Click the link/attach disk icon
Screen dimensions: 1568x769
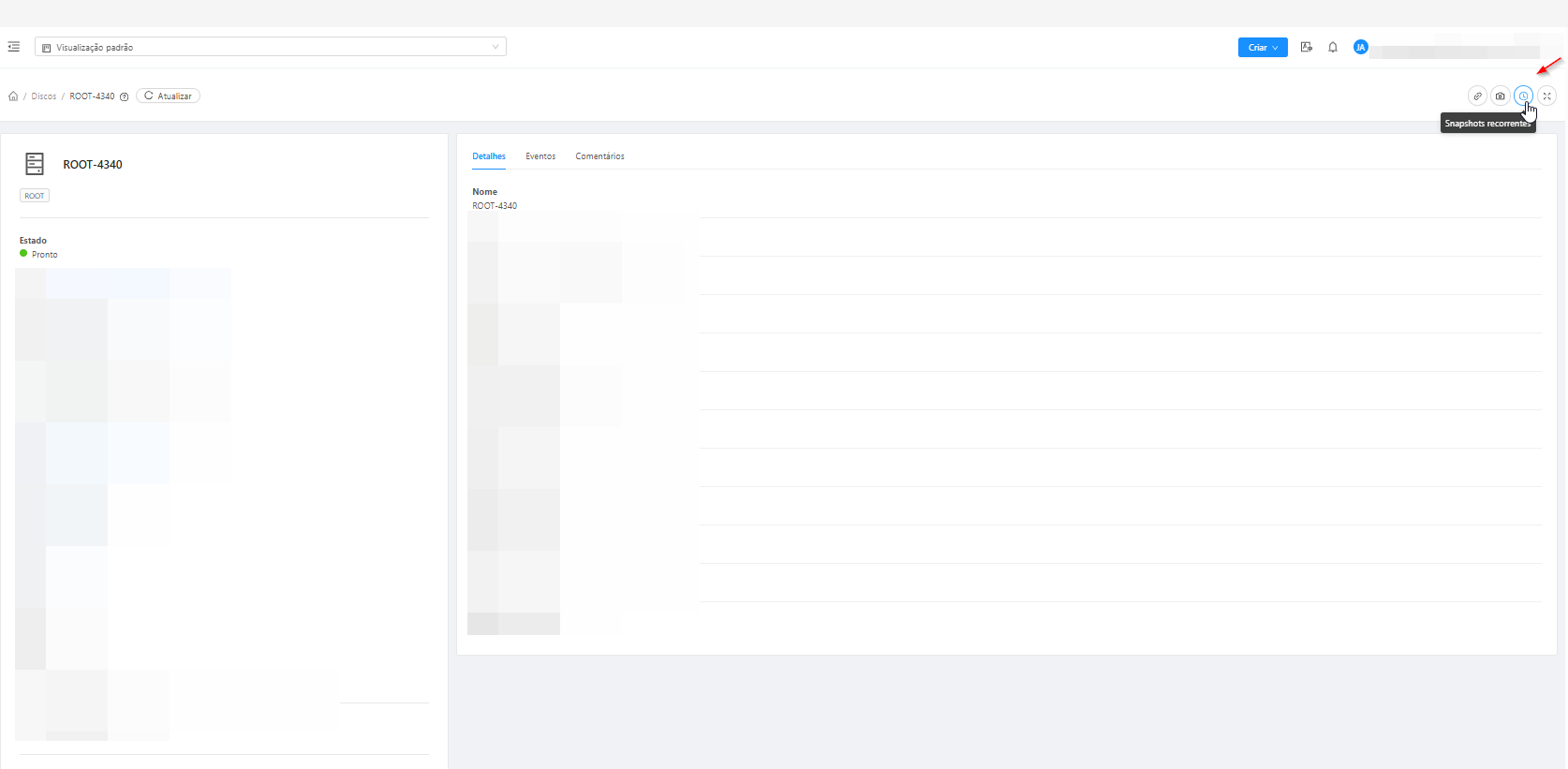(1477, 96)
